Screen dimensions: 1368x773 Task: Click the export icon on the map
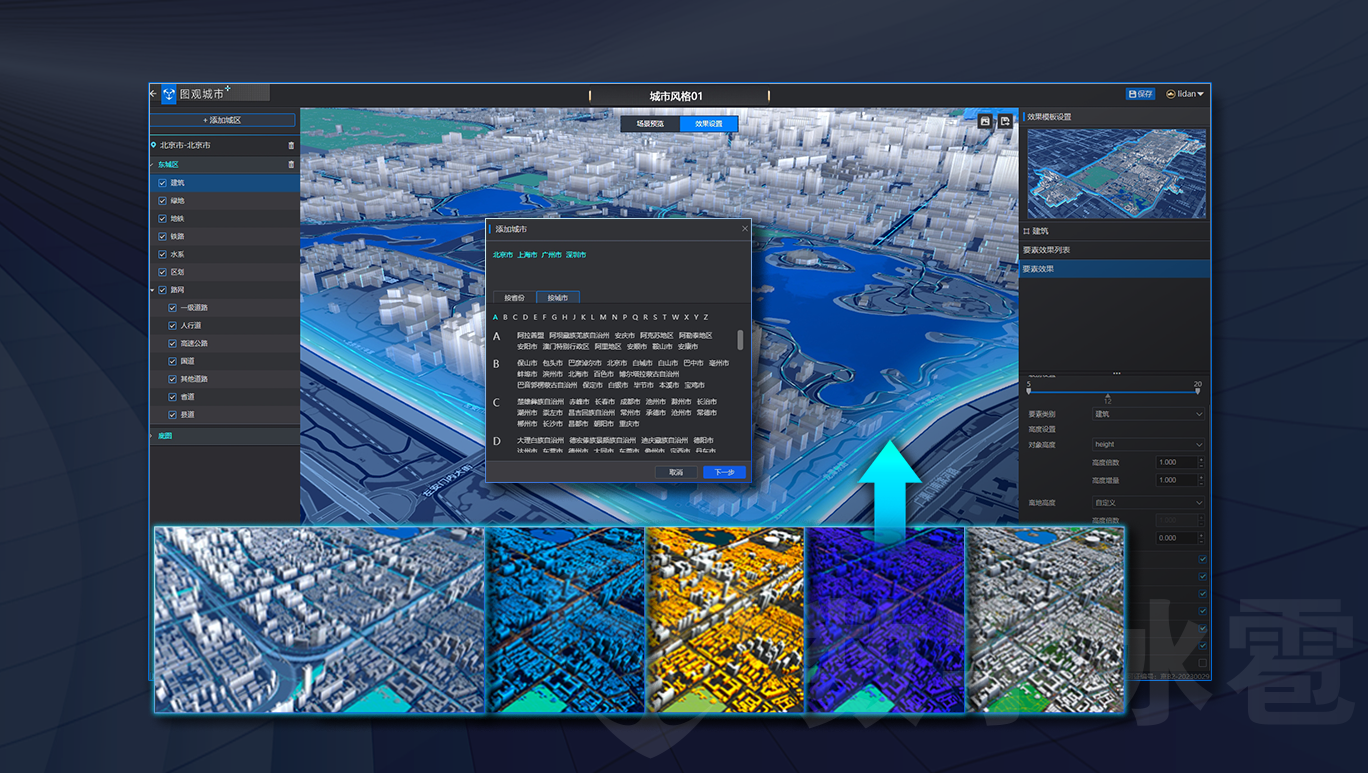point(1005,121)
